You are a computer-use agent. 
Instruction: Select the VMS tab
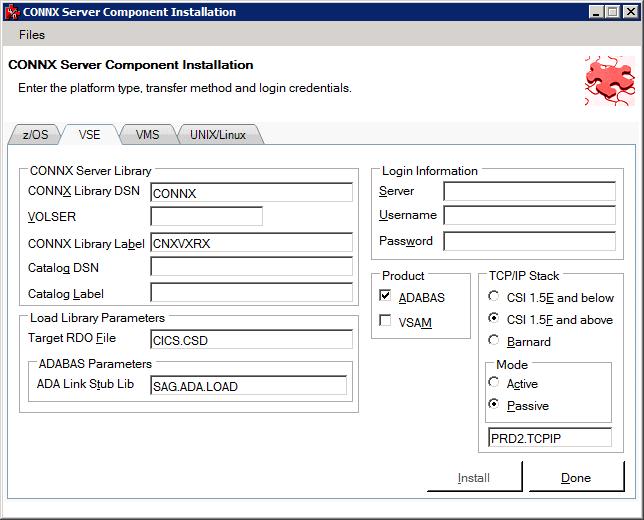[147, 135]
